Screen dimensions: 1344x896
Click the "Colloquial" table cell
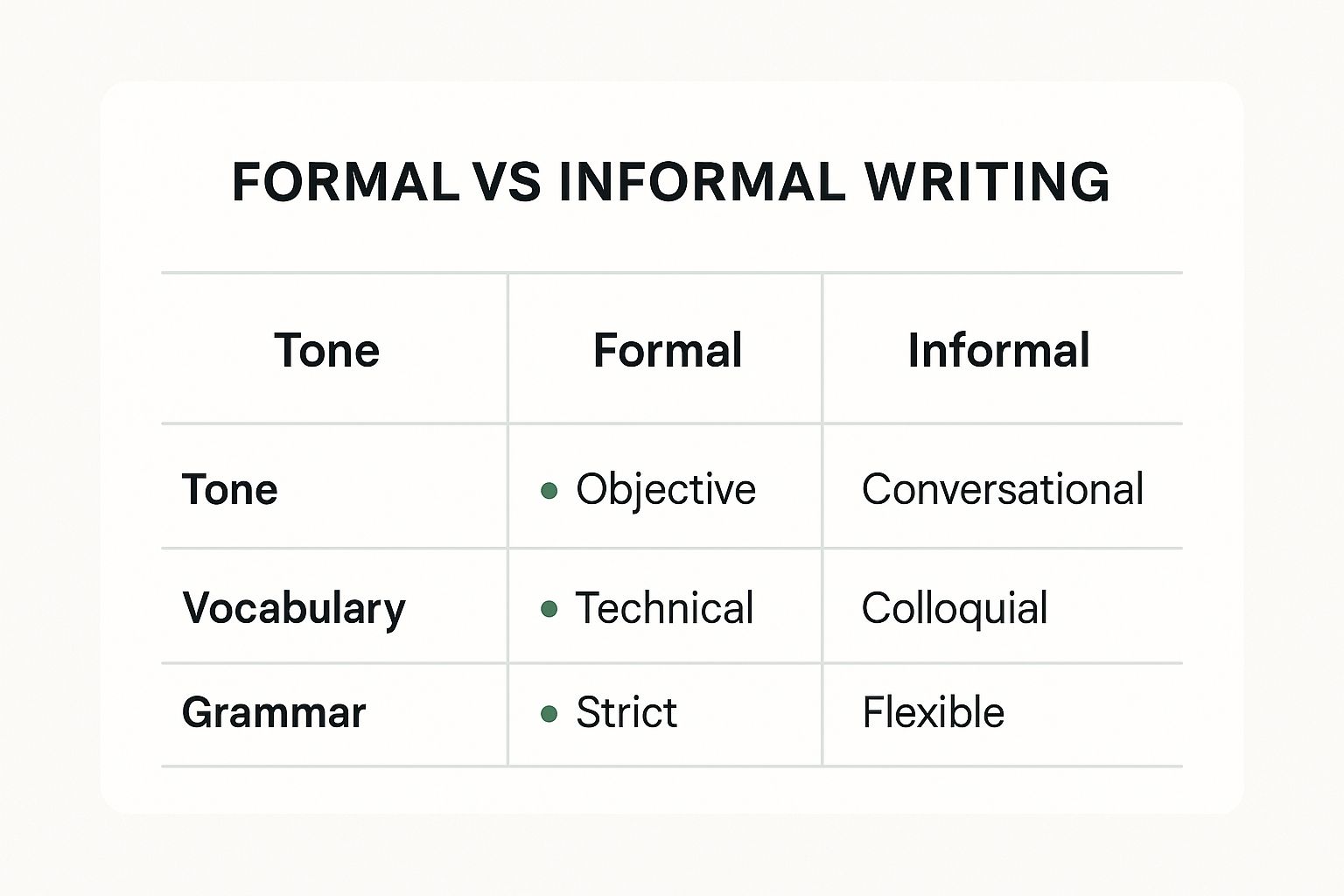(954, 608)
